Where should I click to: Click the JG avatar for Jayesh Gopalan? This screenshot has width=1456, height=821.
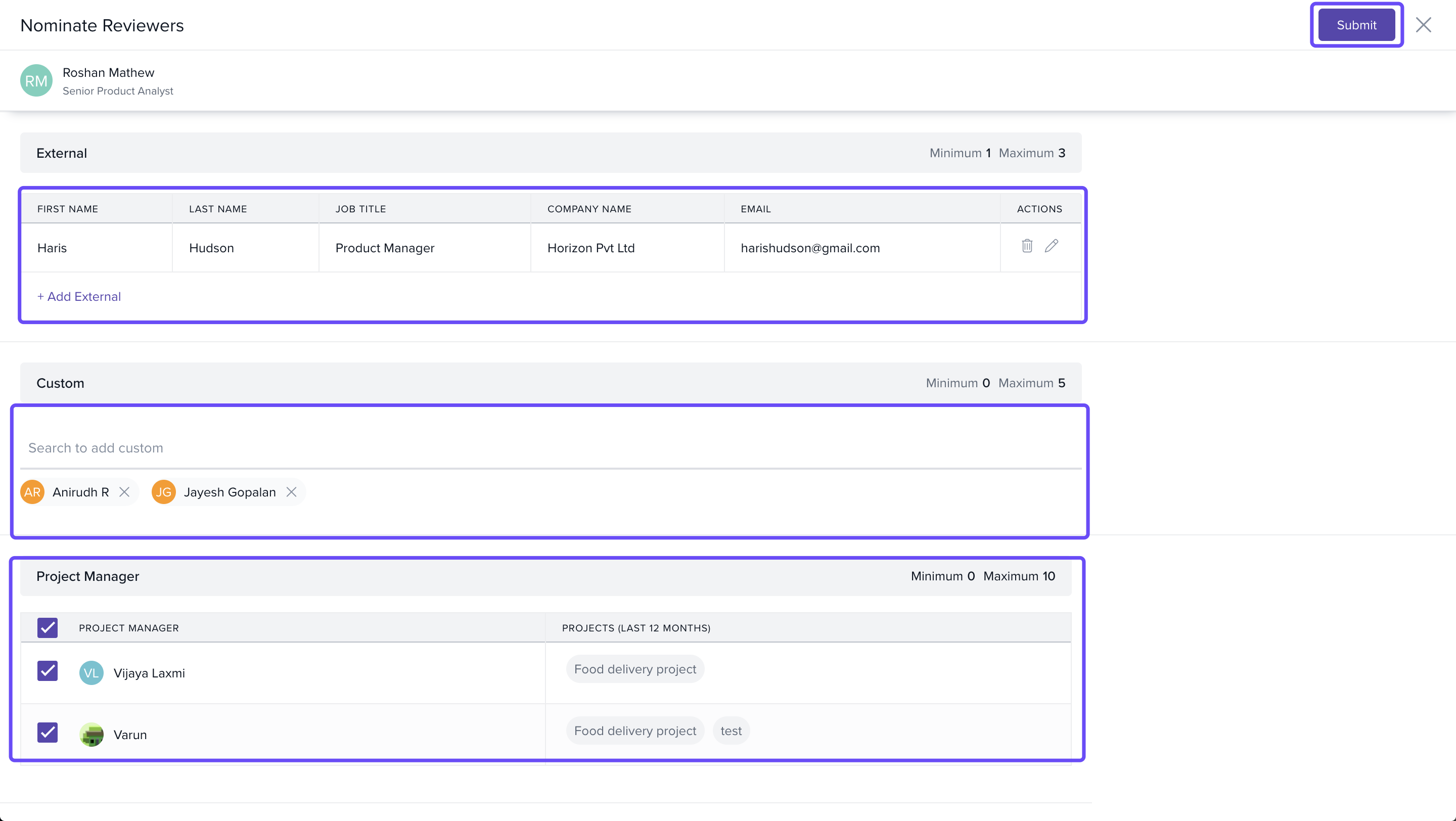tap(163, 492)
